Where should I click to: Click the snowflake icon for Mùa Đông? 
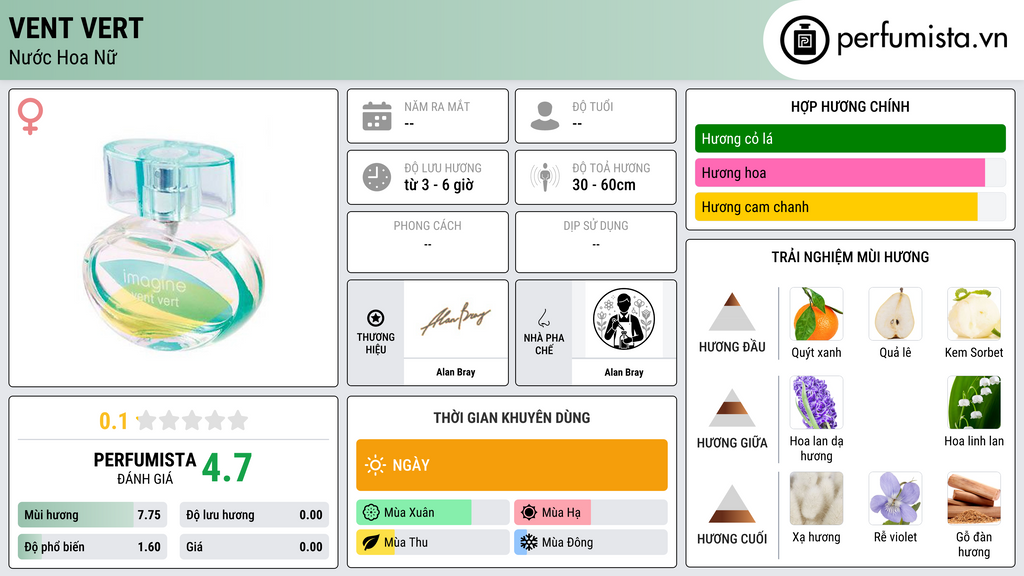pyautogui.click(x=529, y=543)
